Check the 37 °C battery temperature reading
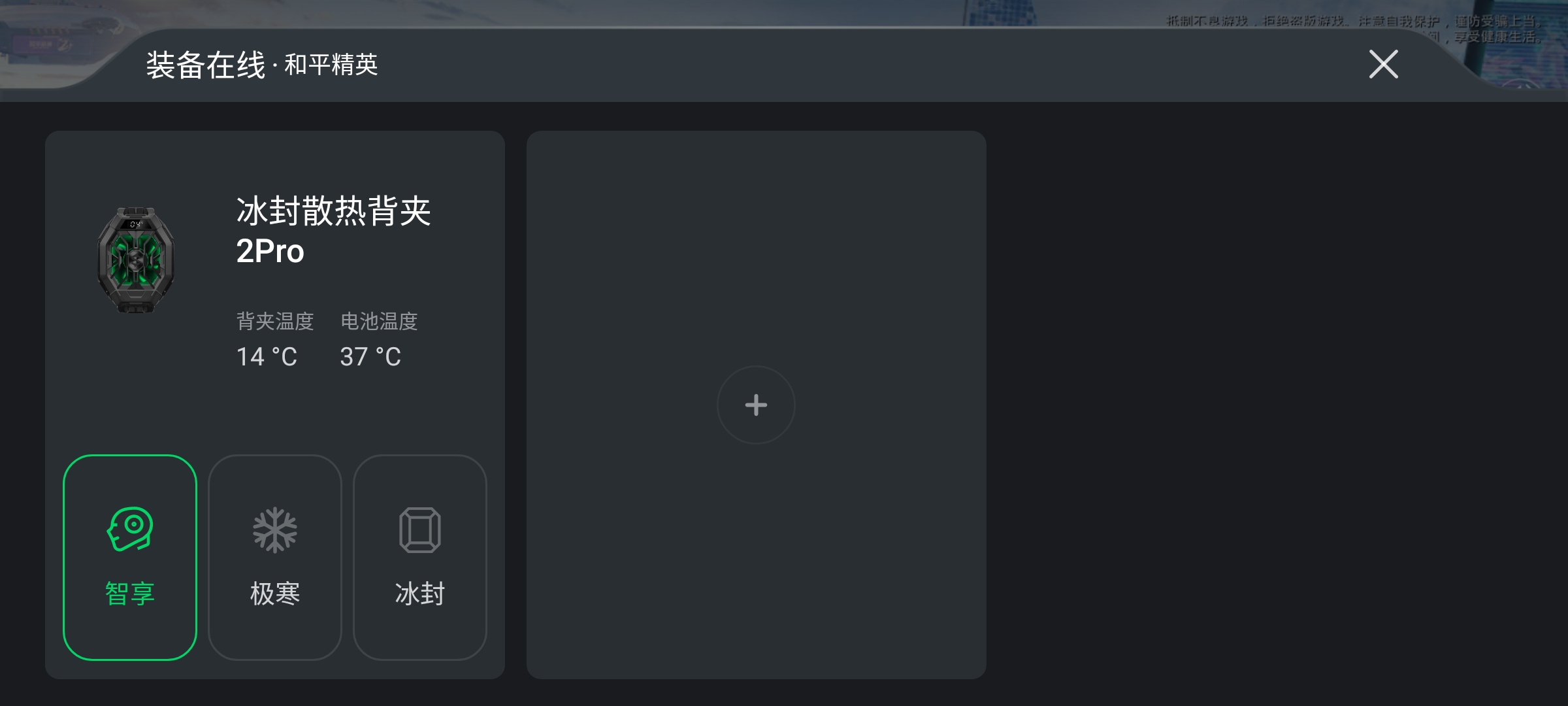Screen dimensions: 1568x706 tap(370, 356)
